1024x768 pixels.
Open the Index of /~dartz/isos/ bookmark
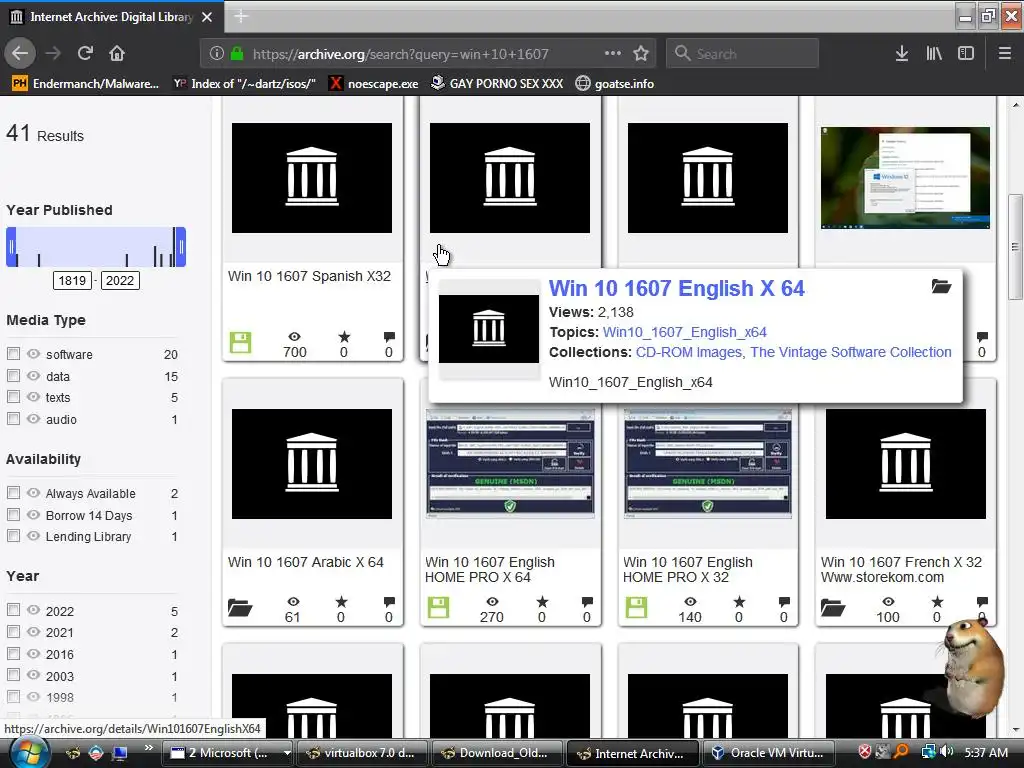click(244, 84)
